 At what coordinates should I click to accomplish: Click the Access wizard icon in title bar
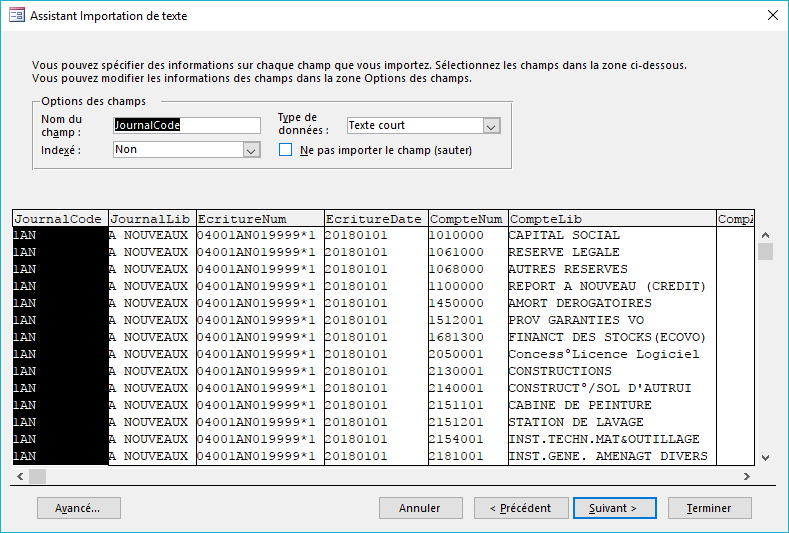point(17,16)
